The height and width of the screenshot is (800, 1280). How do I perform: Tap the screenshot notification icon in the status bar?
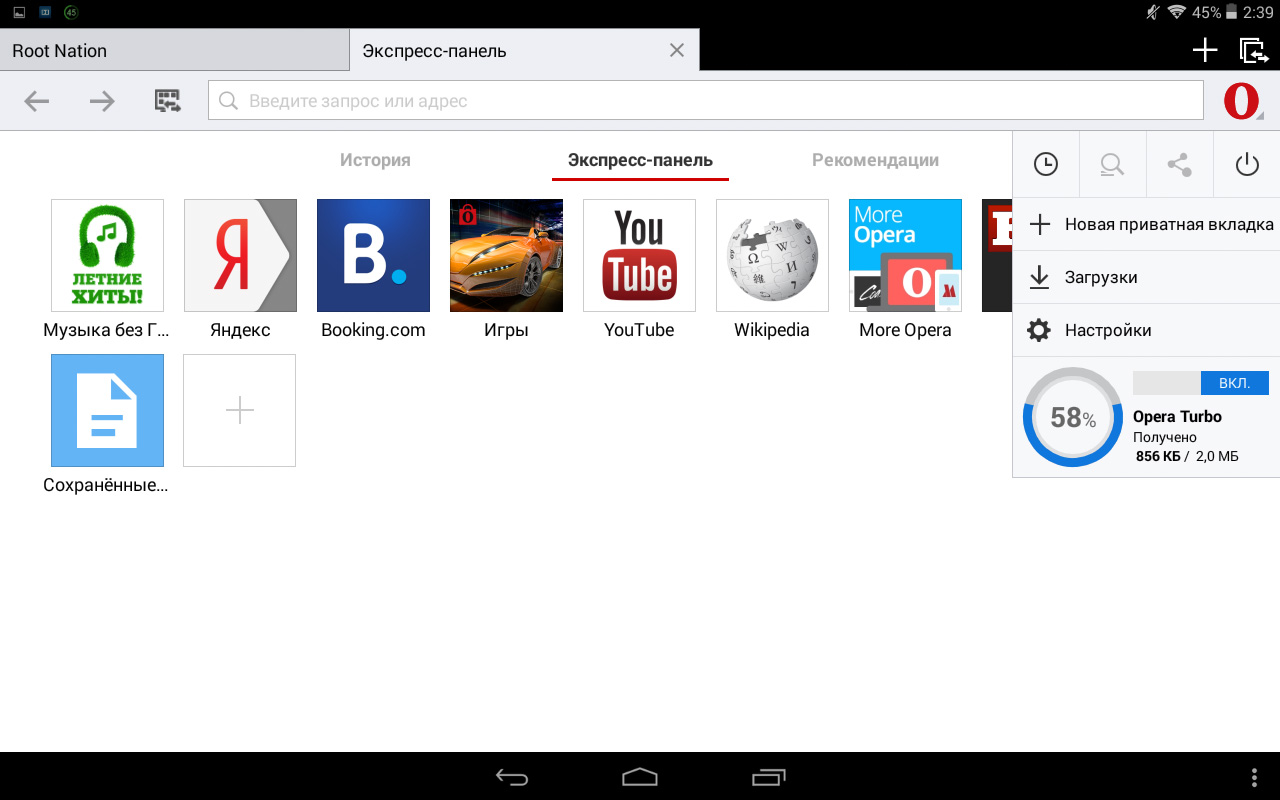(x=19, y=12)
